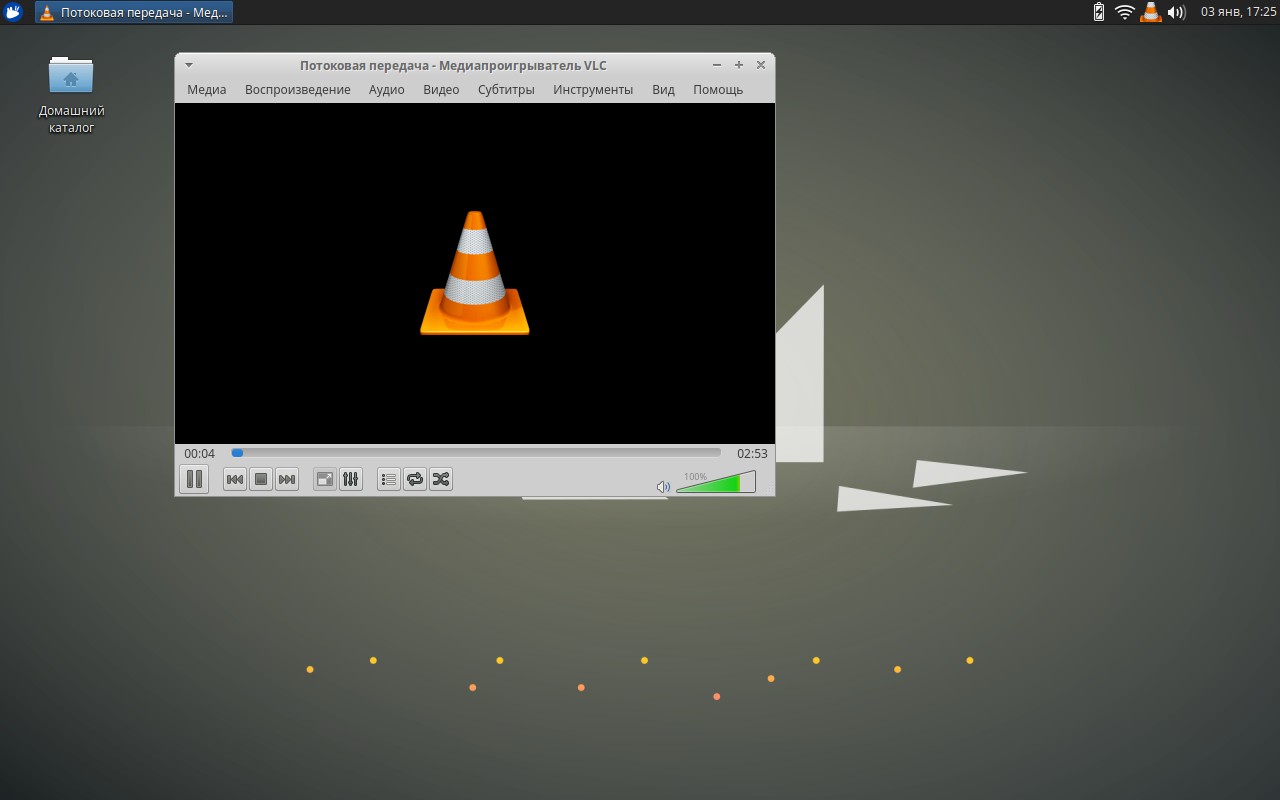Screen dimensions: 1280x800
Task: Pause playback with the pause button
Action: pyautogui.click(x=194, y=479)
